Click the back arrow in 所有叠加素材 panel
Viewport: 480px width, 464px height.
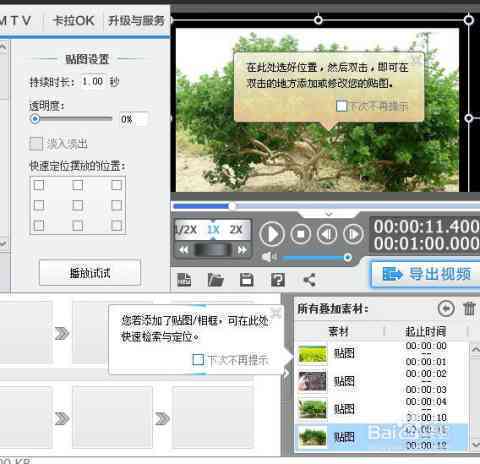tap(446, 308)
